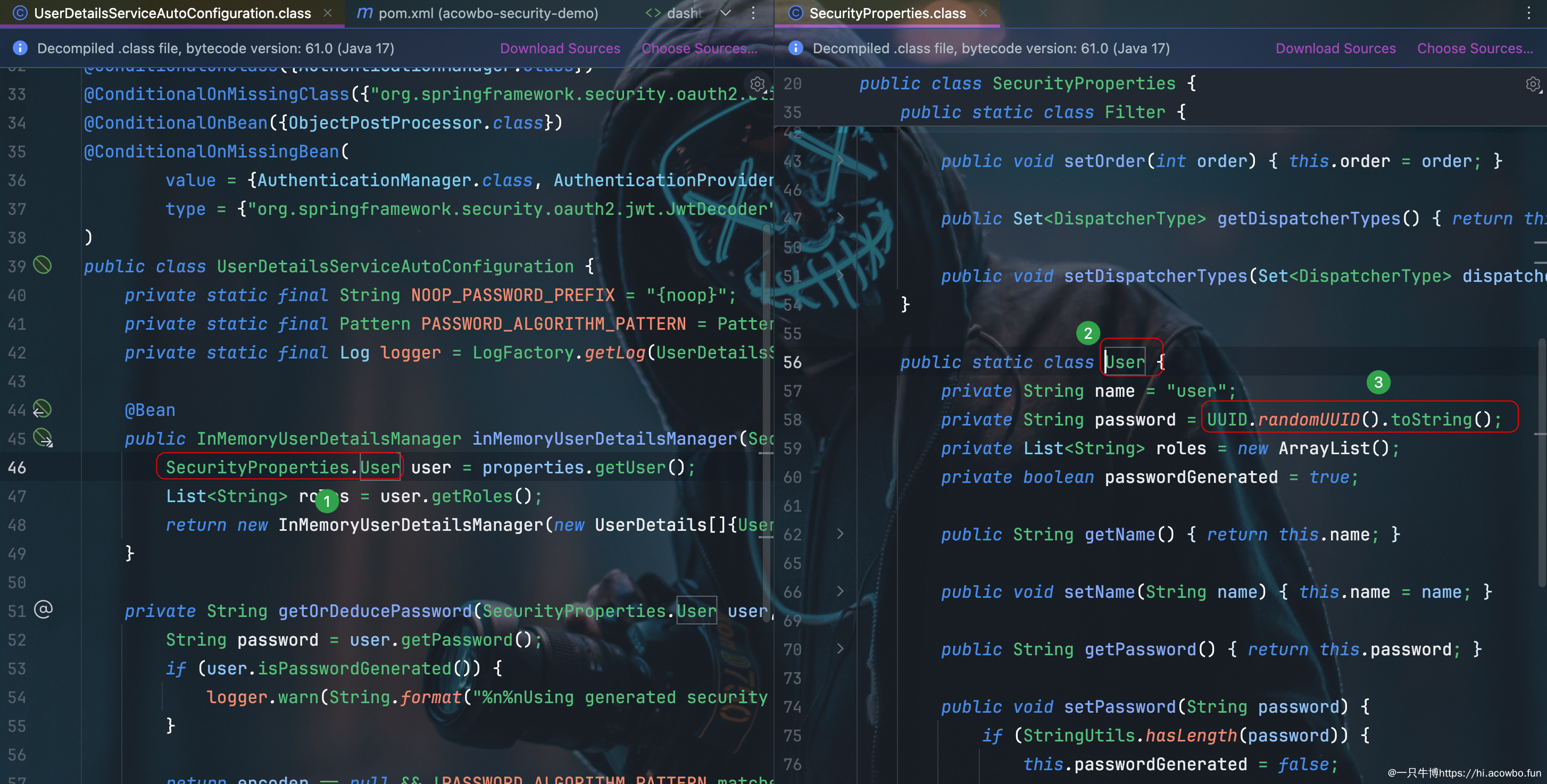This screenshot has height=784, width=1547.
Task: Close the UserDetailsServiceAutoConfiguration.class tab
Action: pyautogui.click(x=327, y=13)
